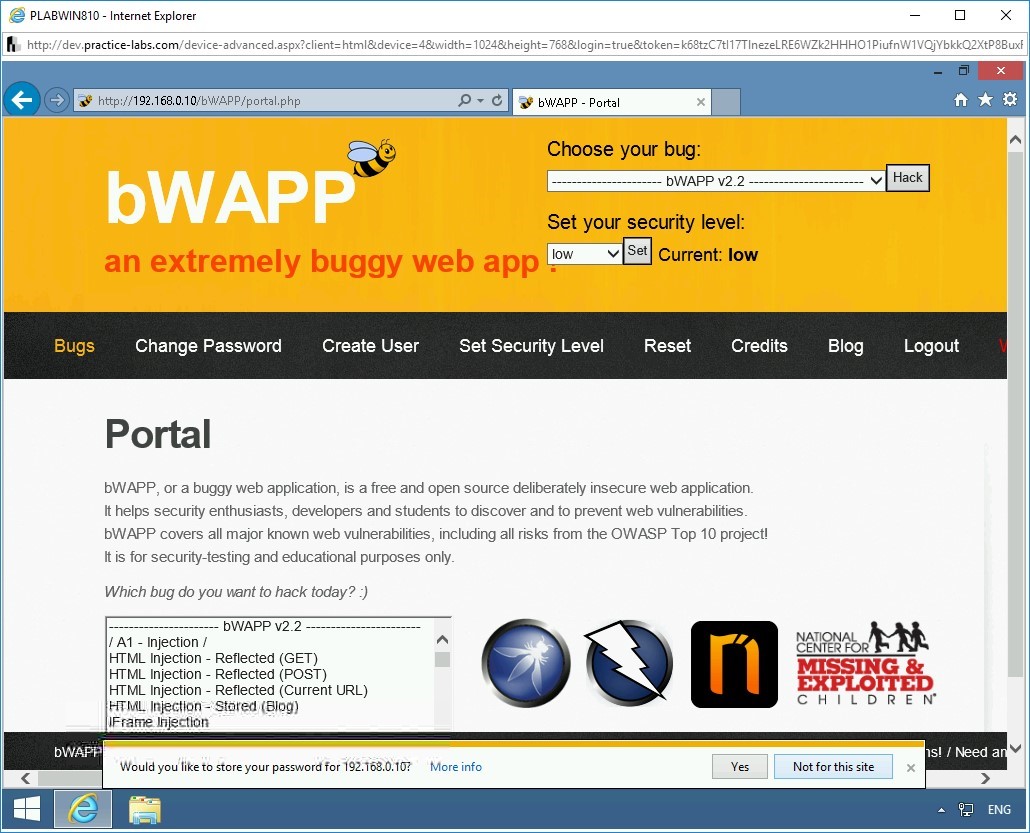
Task: Open the address bar autocomplete dropdown arrow
Action: coord(481,101)
